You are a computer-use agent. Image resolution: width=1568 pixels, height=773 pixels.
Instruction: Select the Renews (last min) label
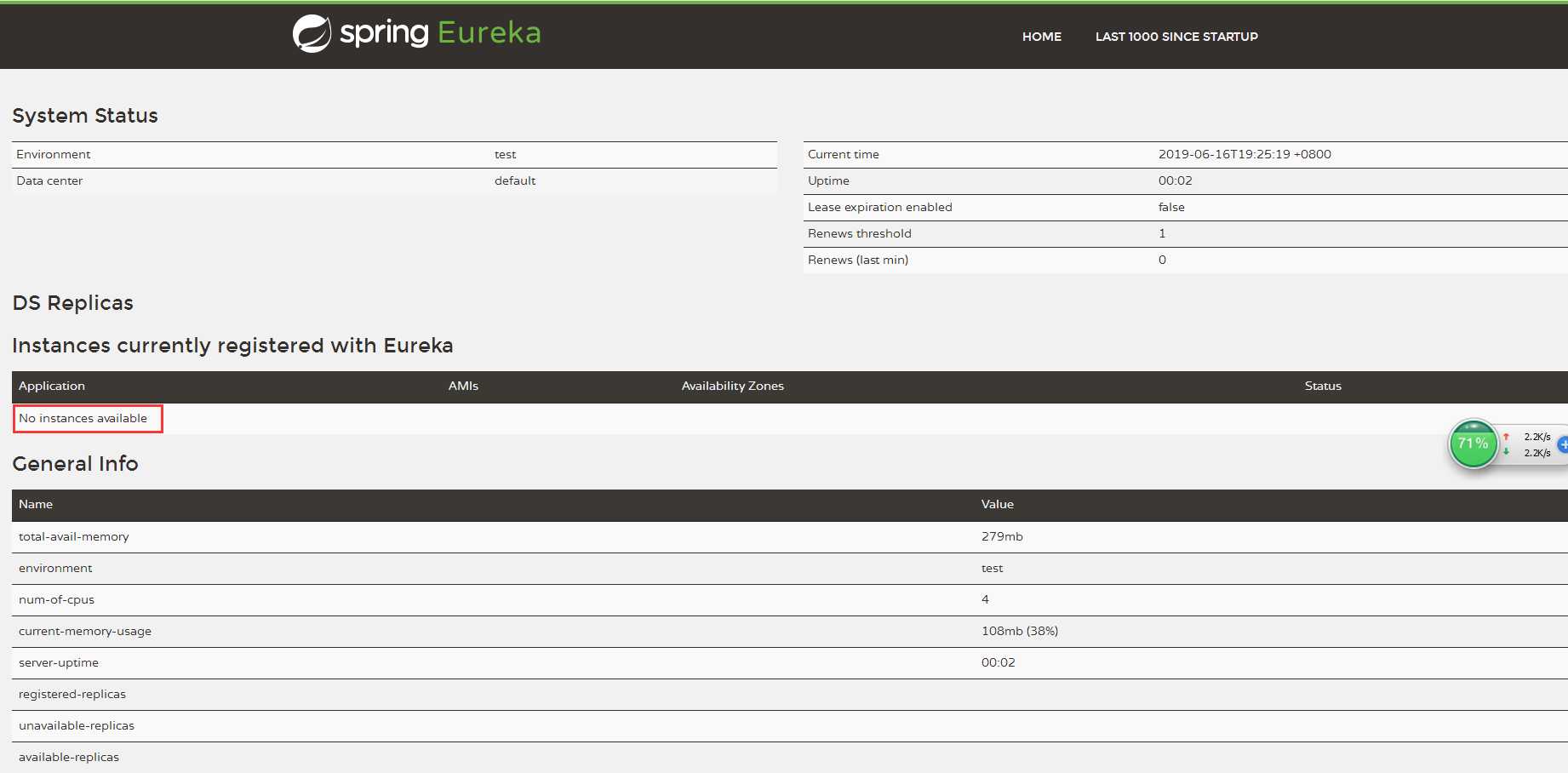point(858,260)
